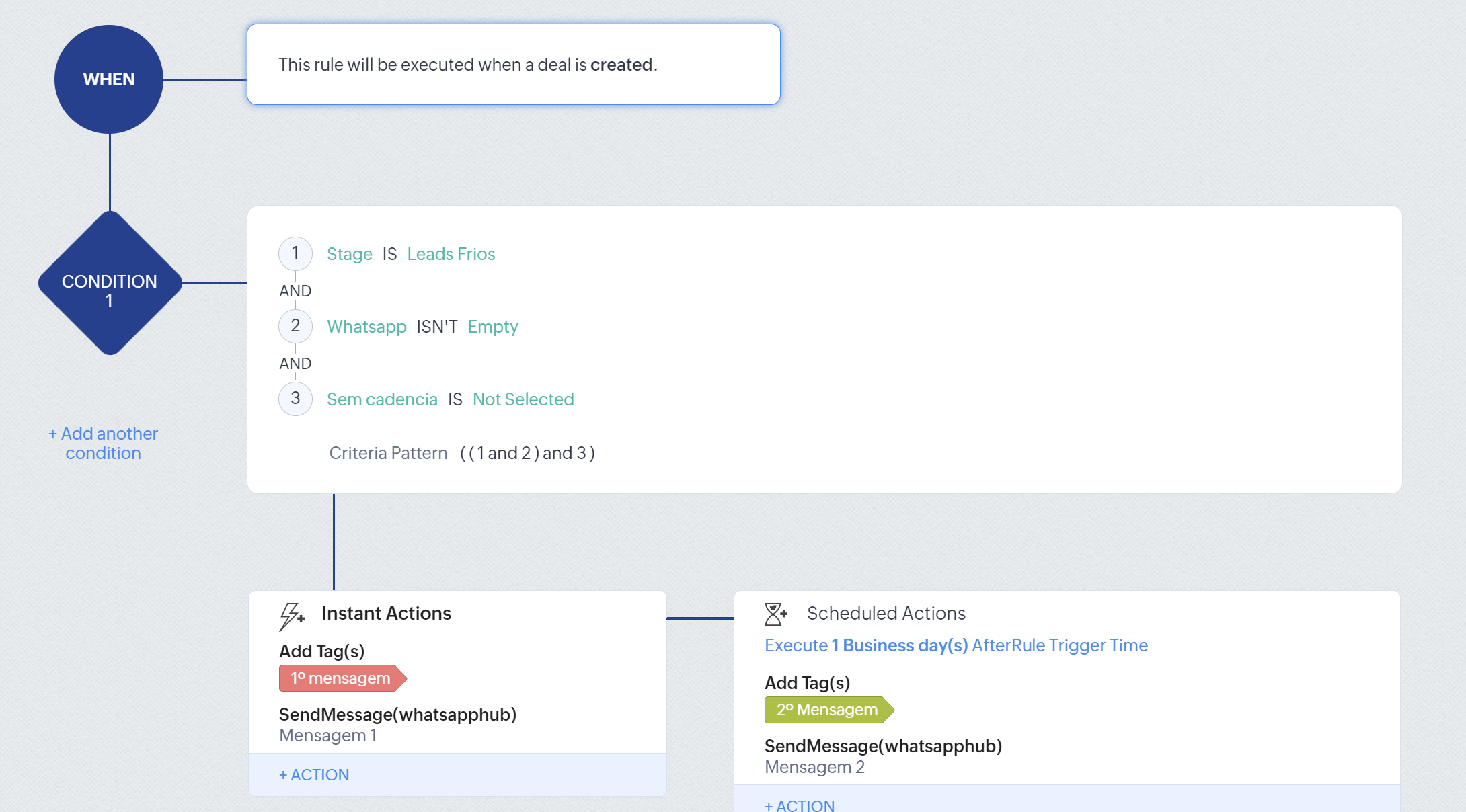This screenshot has width=1466, height=812.
Task: Click + ACTION under Instant Actions
Action: 314,775
